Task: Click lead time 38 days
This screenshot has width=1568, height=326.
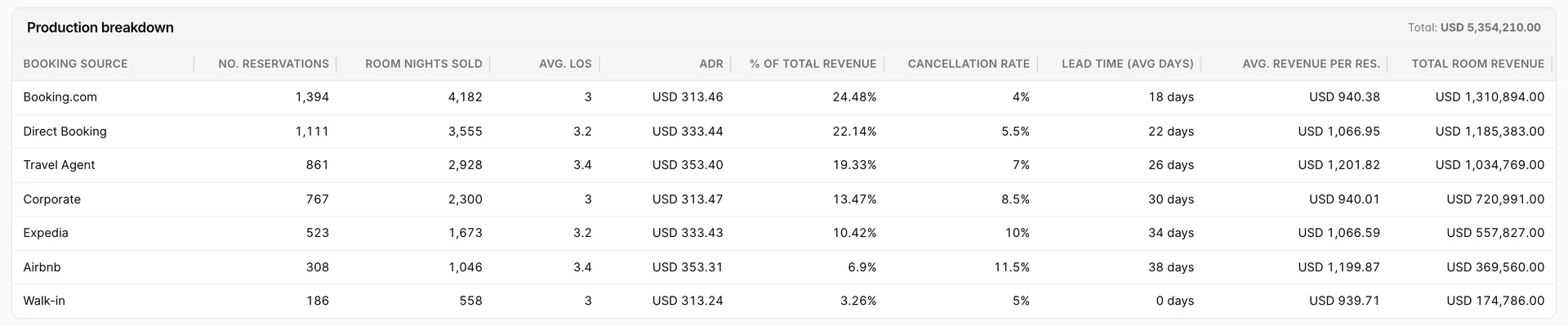Action: (1171, 267)
